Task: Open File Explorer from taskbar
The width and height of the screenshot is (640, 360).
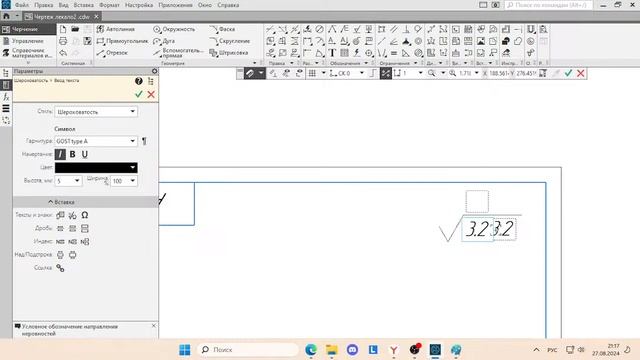Action: [x=331, y=350]
